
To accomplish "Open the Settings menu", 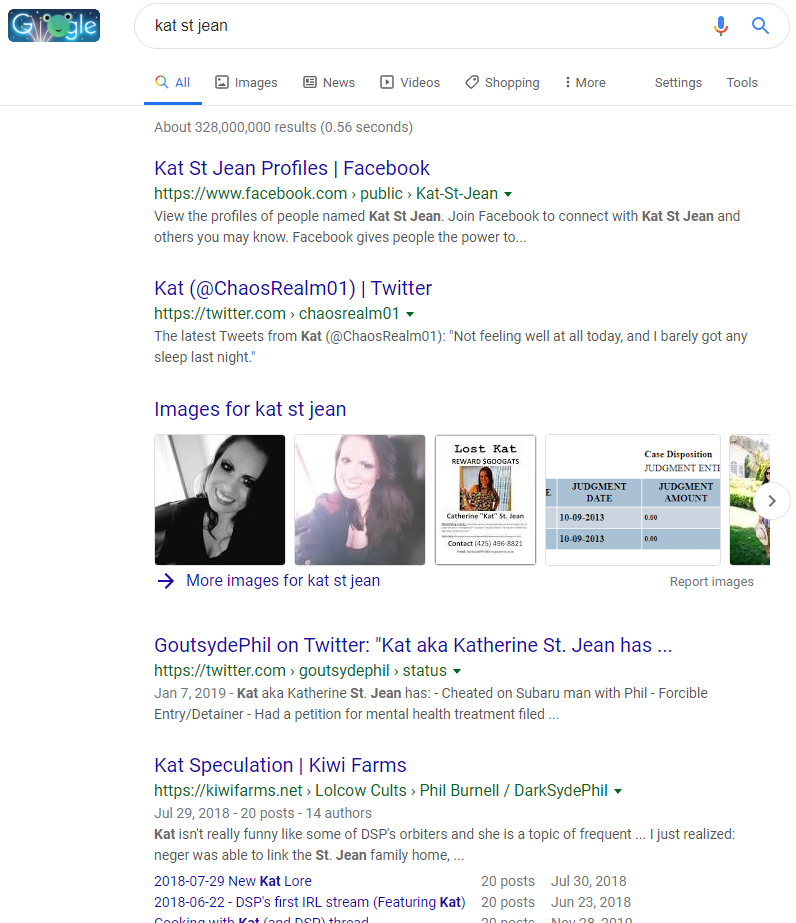I will (x=678, y=83).
